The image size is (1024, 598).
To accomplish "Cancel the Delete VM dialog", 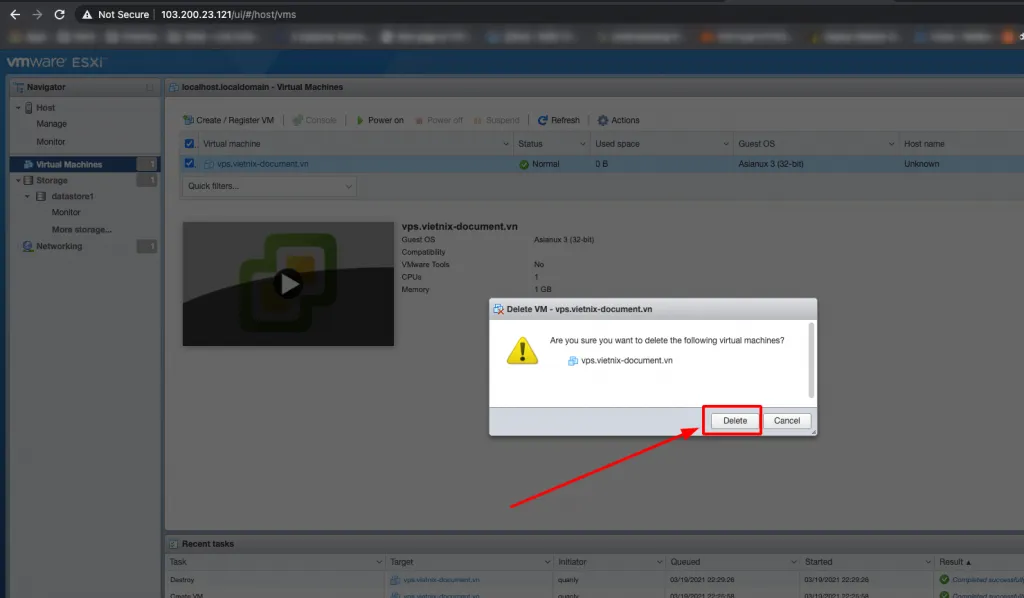I will coord(786,420).
